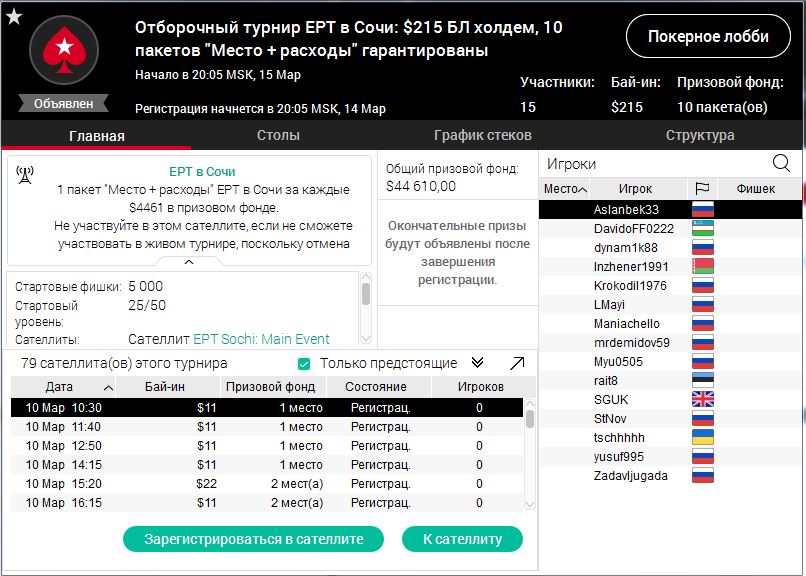Click the favorite star icon
This screenshot has height=576, width=806.
coord(14,16)
